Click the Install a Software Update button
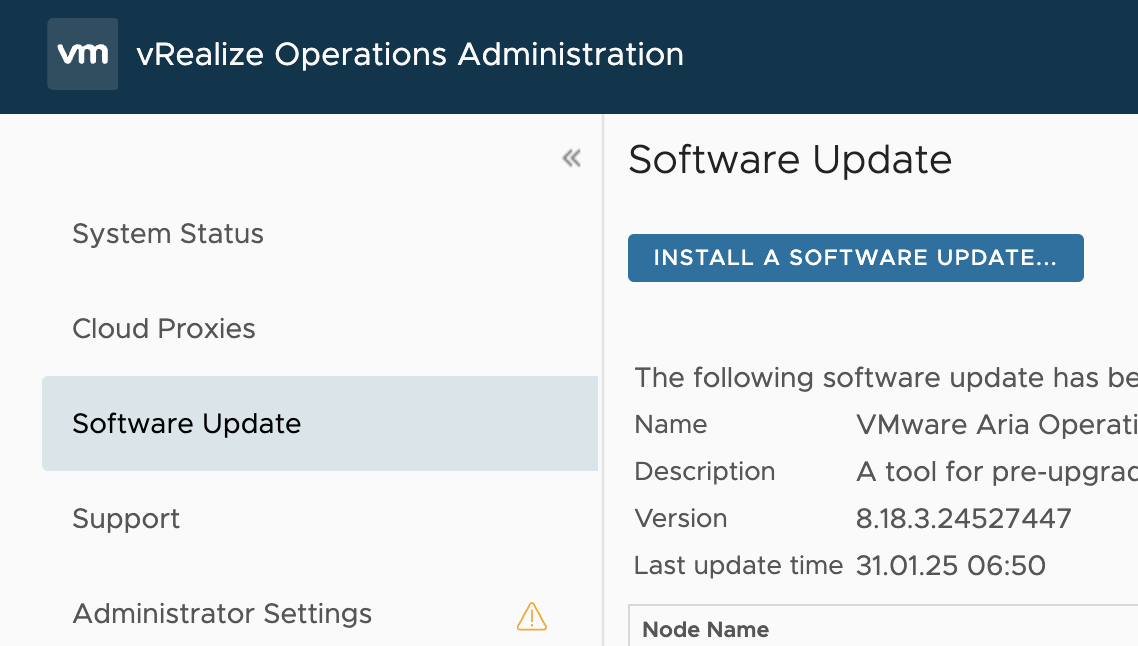Viewport: 1138px width, 646px height. tap(855, 258)
